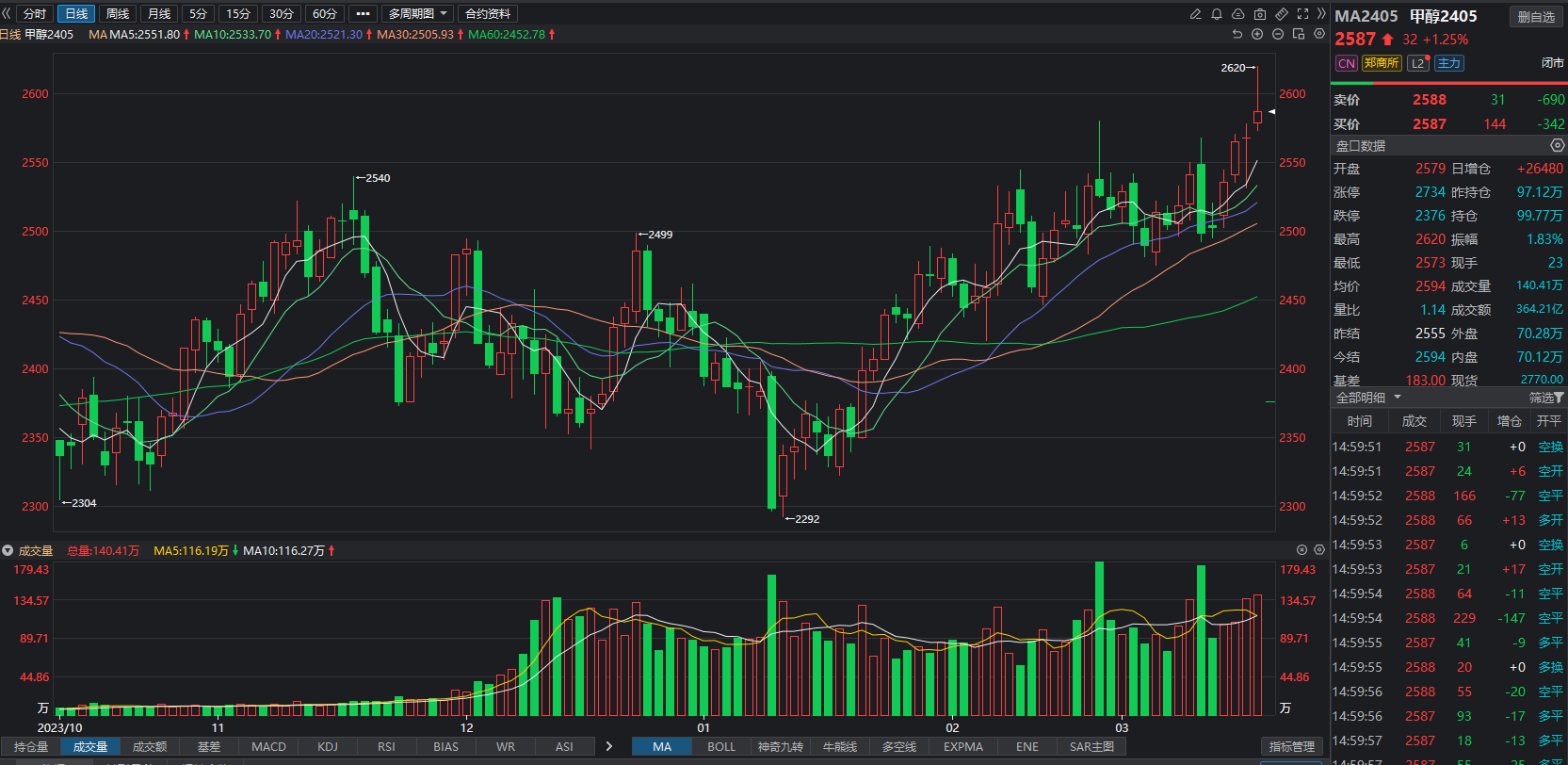Viewport: 1568px width, 765px height.
Task: Click the undo arrow above chart
Action: (1237, 34)
